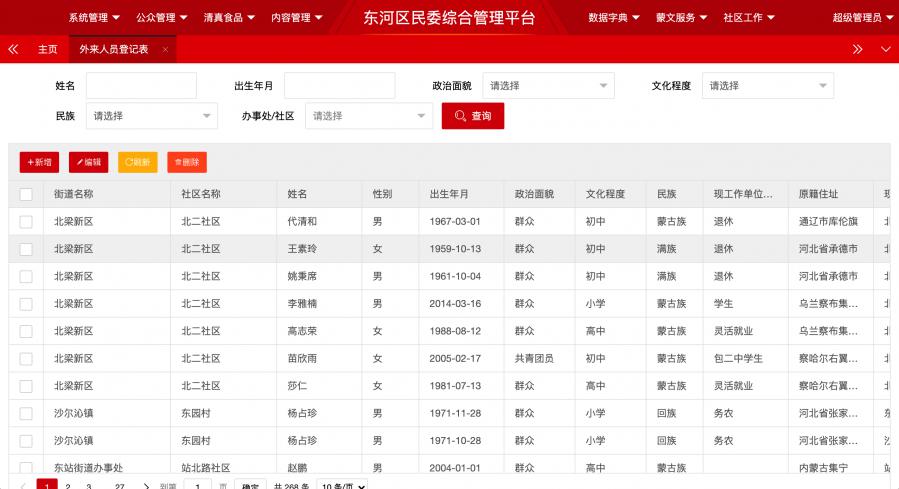Click the 查询 search button

(x=473, y=116)
